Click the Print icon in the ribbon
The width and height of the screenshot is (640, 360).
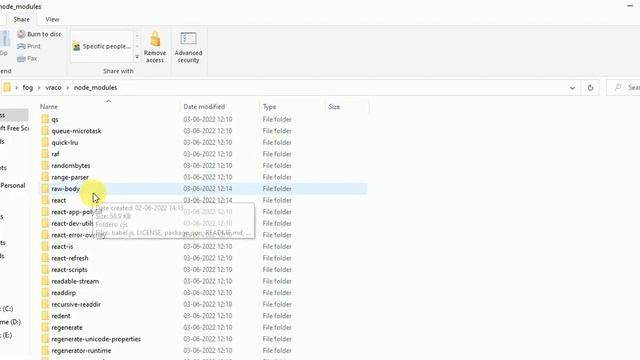click(x=21, y=47)
